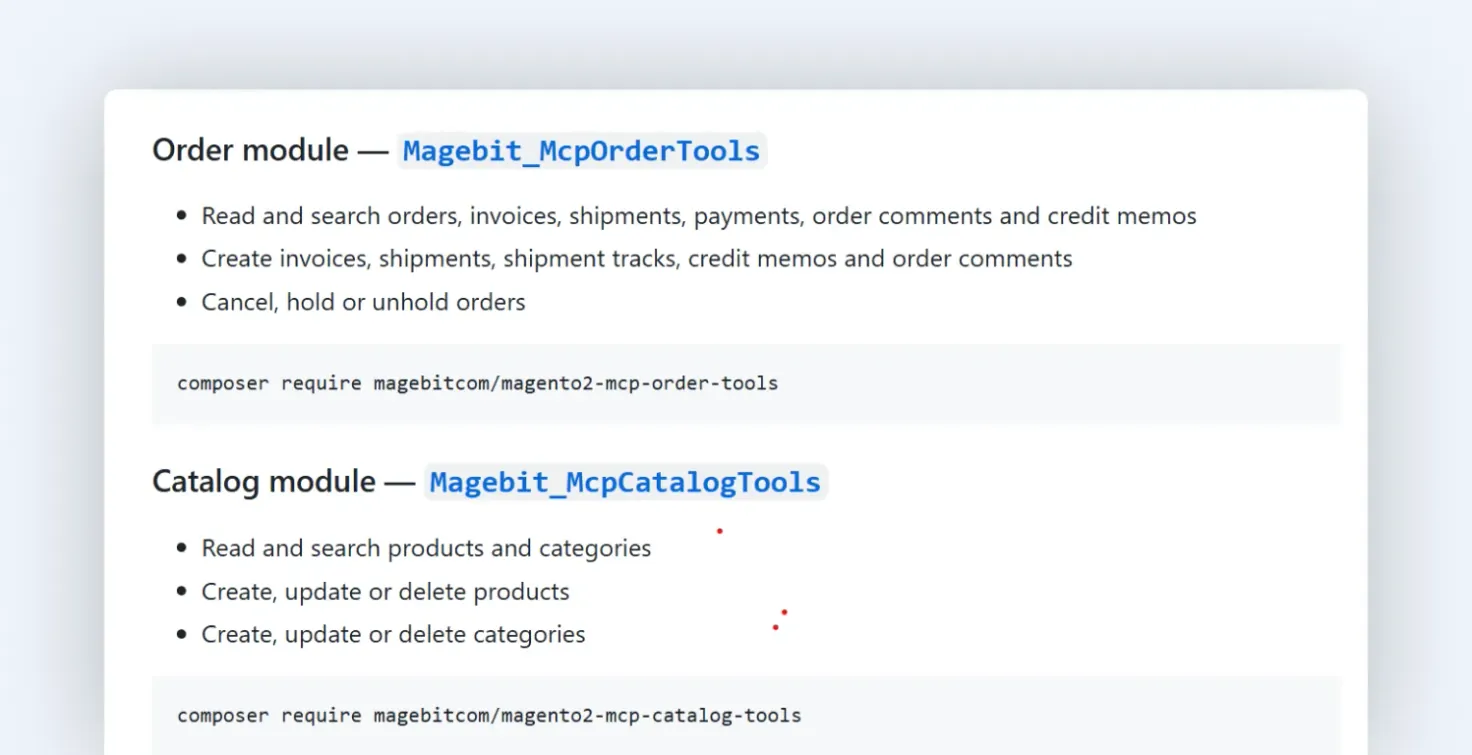
Task: Click the bullet dot before 'Read and search products'
Action: pyautogui.click(x=181, y=548)
